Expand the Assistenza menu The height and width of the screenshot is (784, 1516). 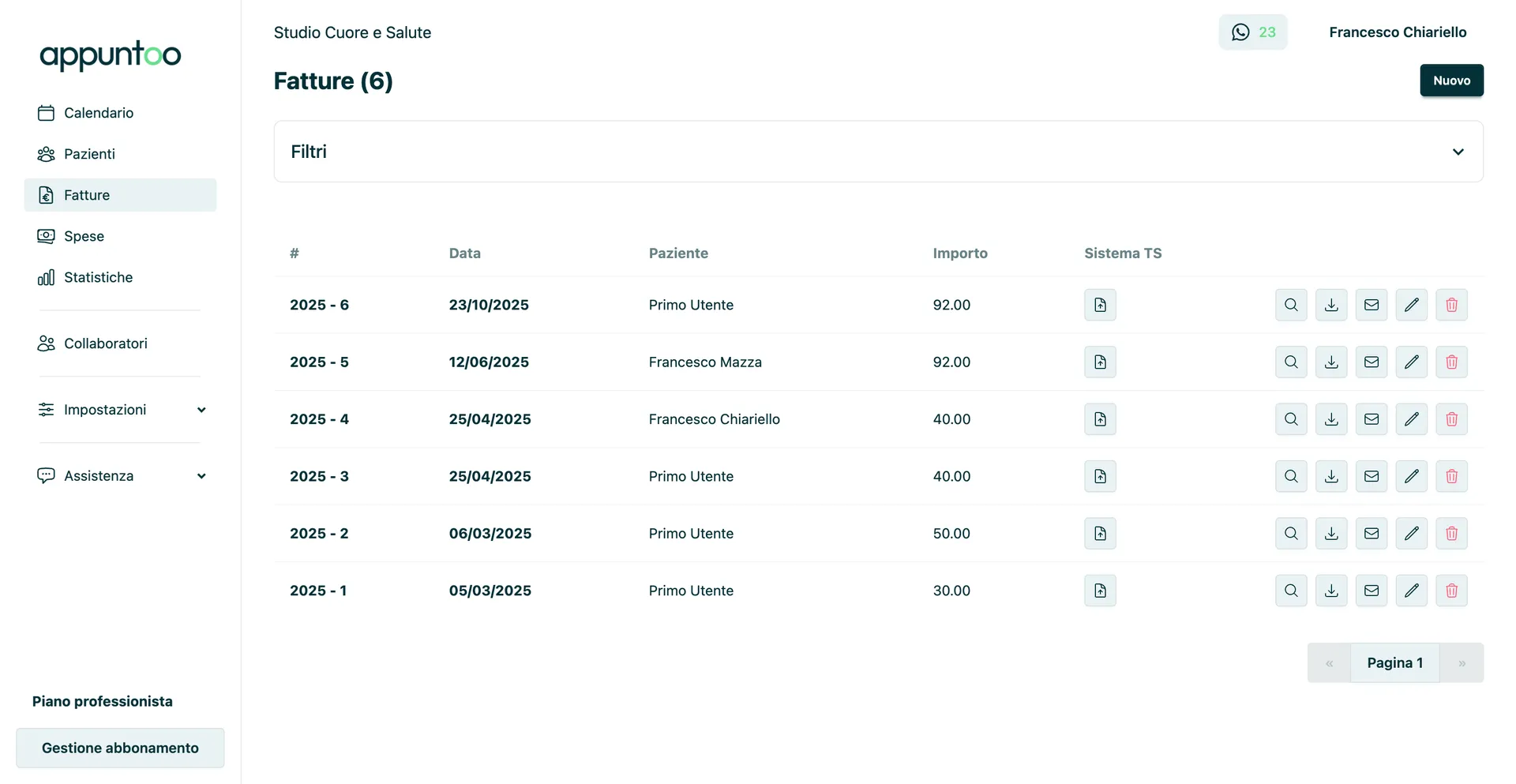pos(201,475)
